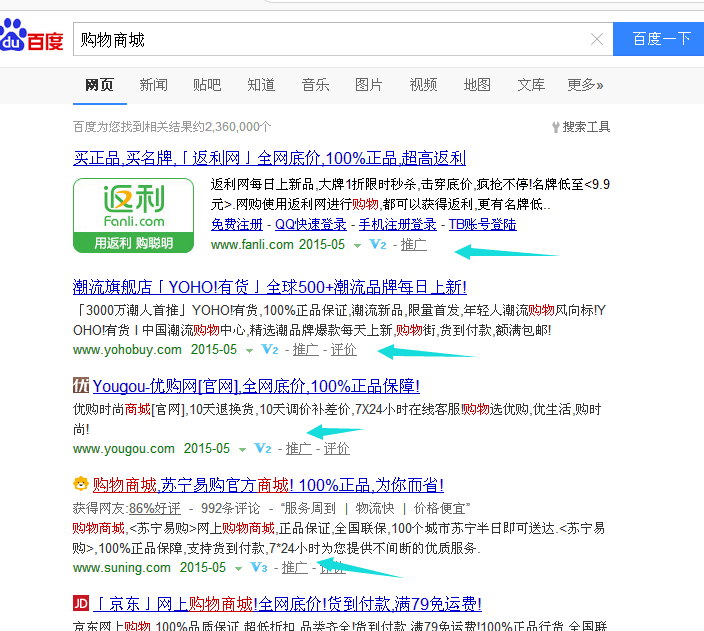Viewport: 704px width, 631px height.
Task: Click the TB账号登陆 link
Action: (483, 224)
